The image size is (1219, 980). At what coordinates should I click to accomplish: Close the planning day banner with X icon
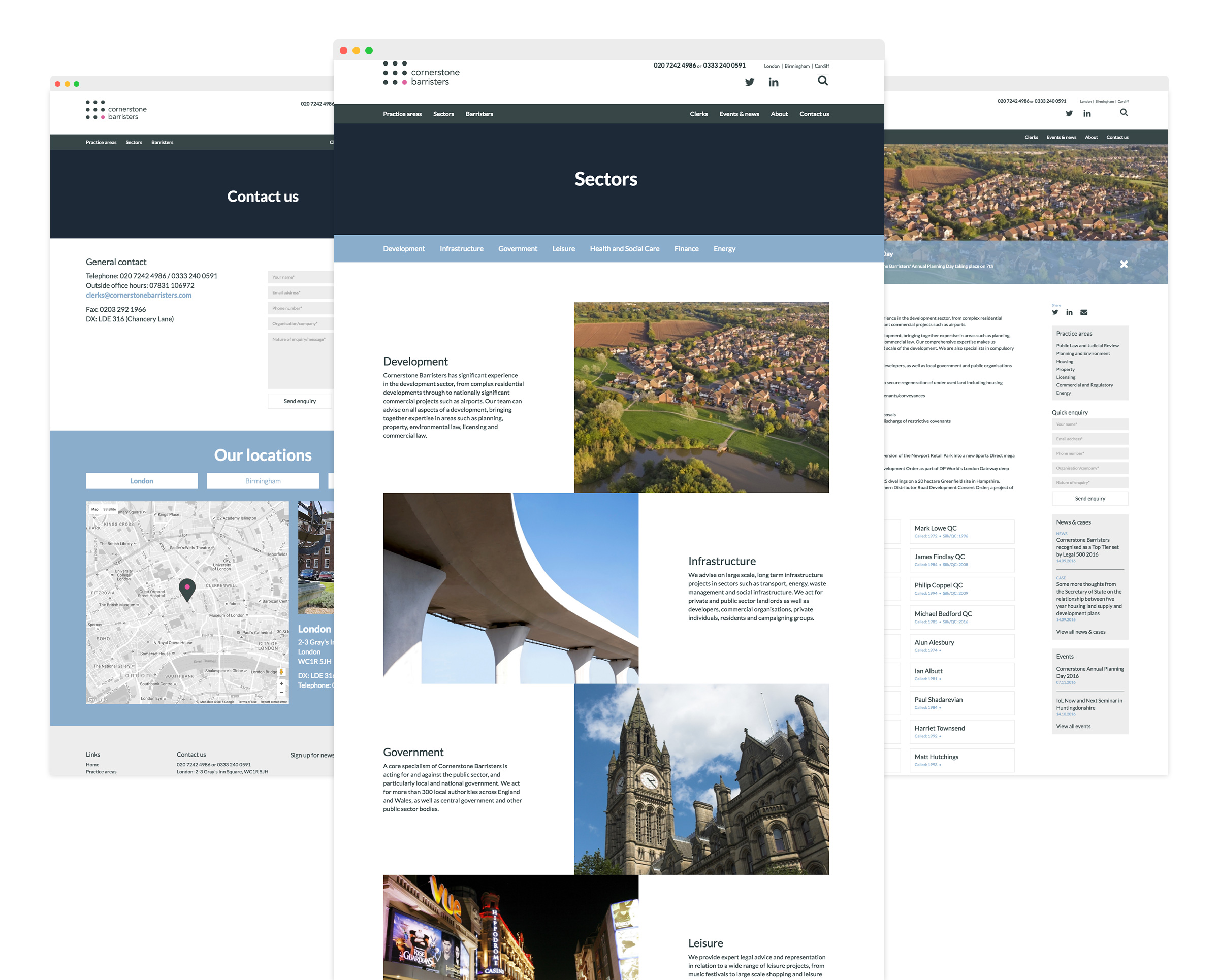click(1124, 264)
